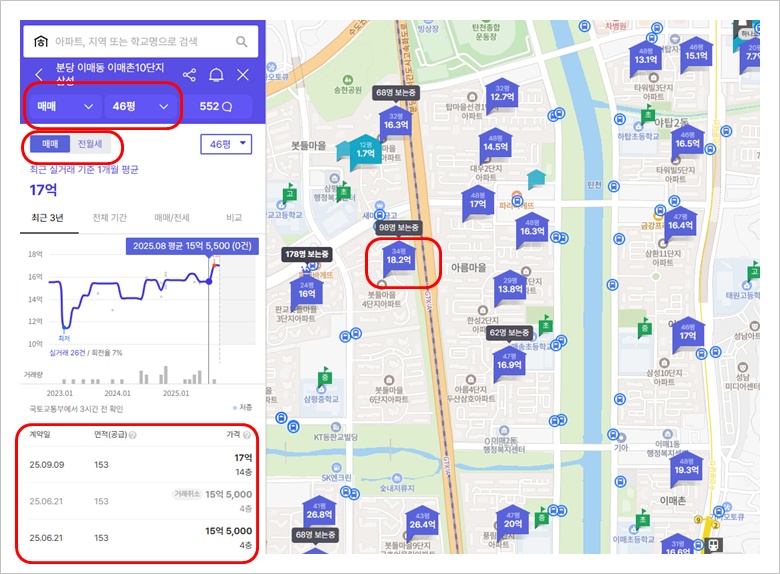Open the 매매/전세 tab
The height and width of the screenshot is (574, 780).
(173, 217)
